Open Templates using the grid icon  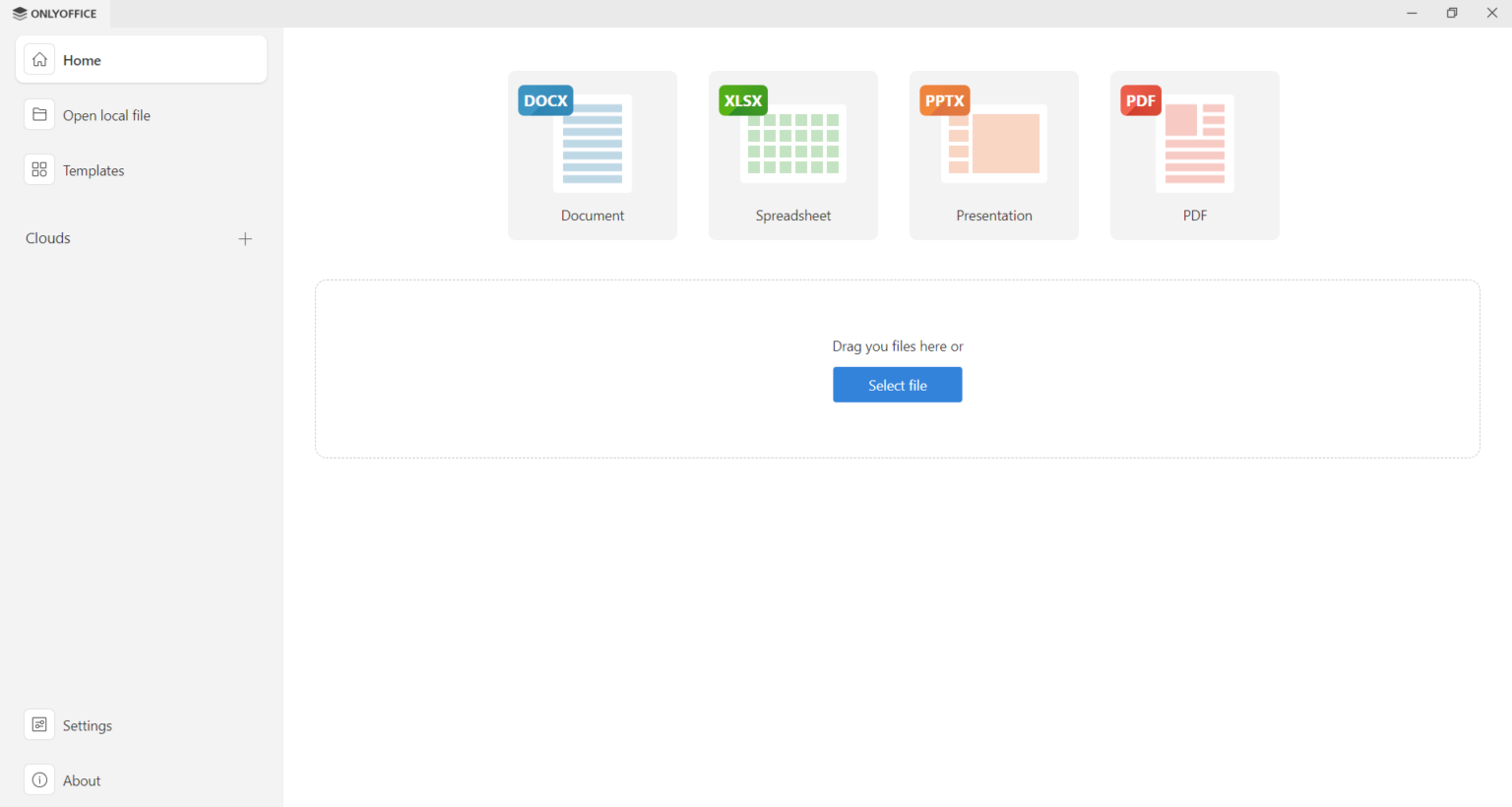(x=39, y=169)
